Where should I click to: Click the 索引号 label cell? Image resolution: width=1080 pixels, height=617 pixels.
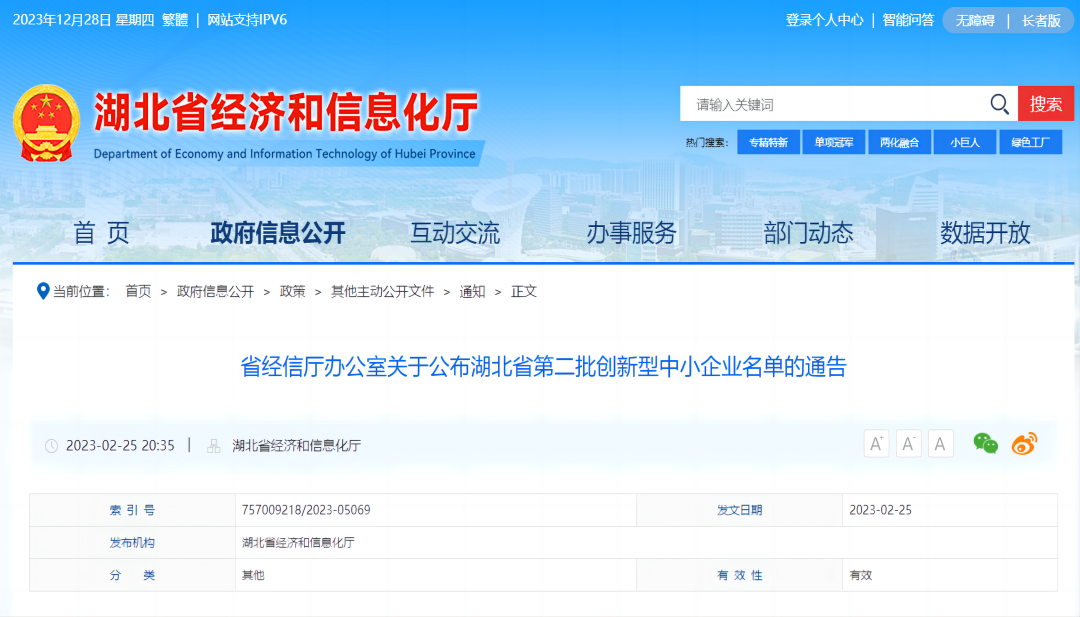point(132,510)
